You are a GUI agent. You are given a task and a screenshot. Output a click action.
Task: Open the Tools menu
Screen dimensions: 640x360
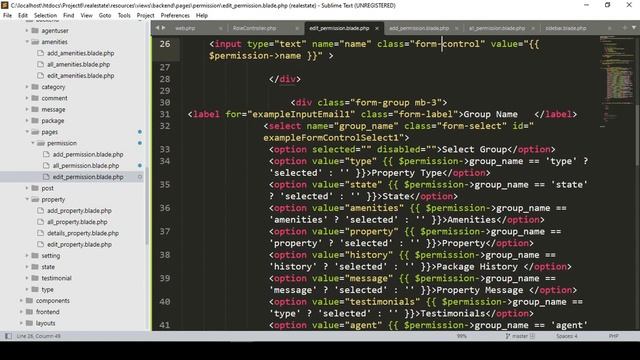pos(124,15)
